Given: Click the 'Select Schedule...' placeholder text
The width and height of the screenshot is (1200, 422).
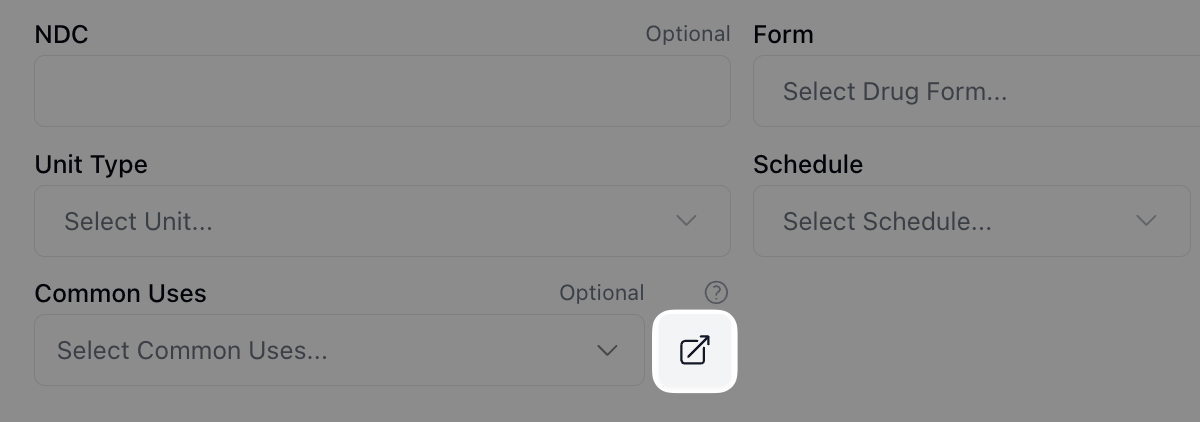Looking at the screenshot, I should [x=887, y=221].
